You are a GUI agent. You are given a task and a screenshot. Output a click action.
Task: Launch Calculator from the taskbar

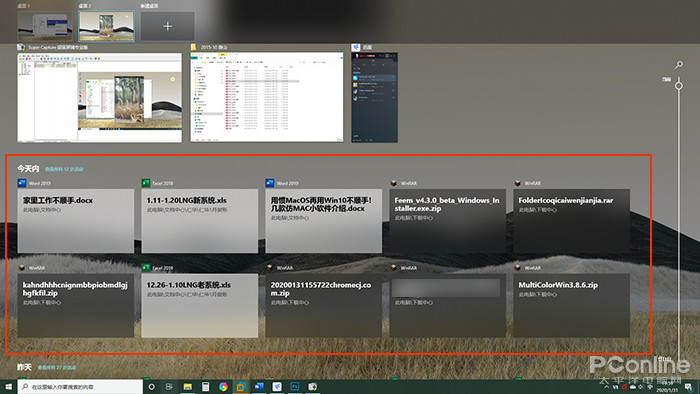[205, 387]
